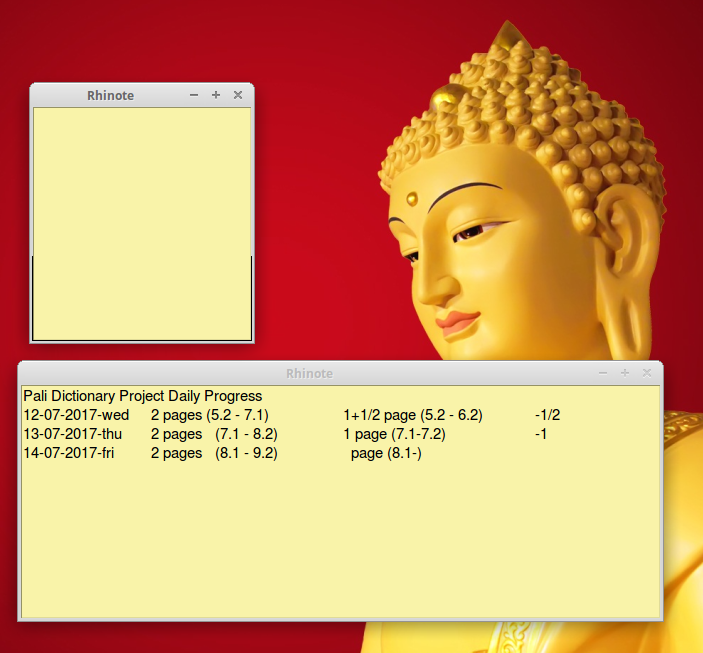Image resolution: width=703 pixels, height=653 pixels.
Task: Click the date '14-07-2017-fri'
Action: [x=69, y=453]
